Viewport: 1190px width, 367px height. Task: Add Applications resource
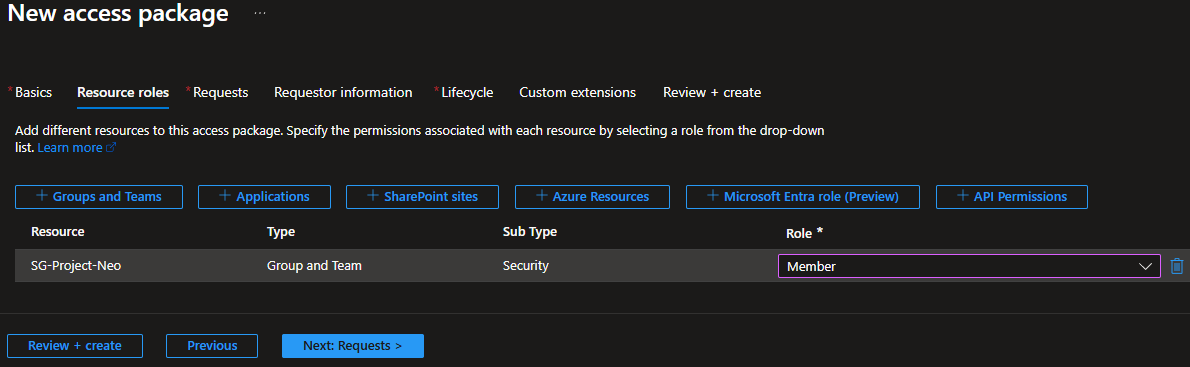[x=264, y=196]
